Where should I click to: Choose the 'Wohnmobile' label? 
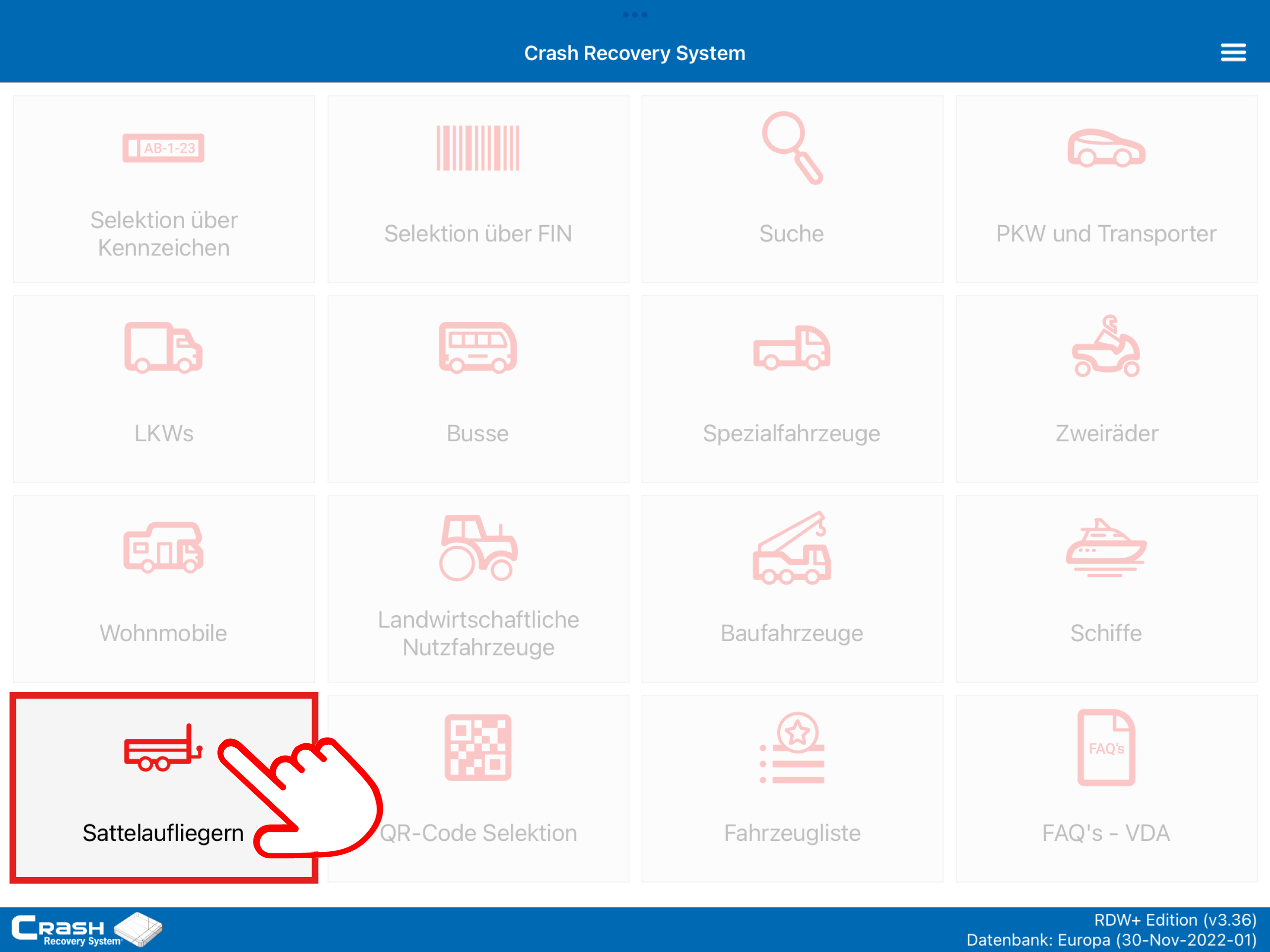[x=163, y=633]
